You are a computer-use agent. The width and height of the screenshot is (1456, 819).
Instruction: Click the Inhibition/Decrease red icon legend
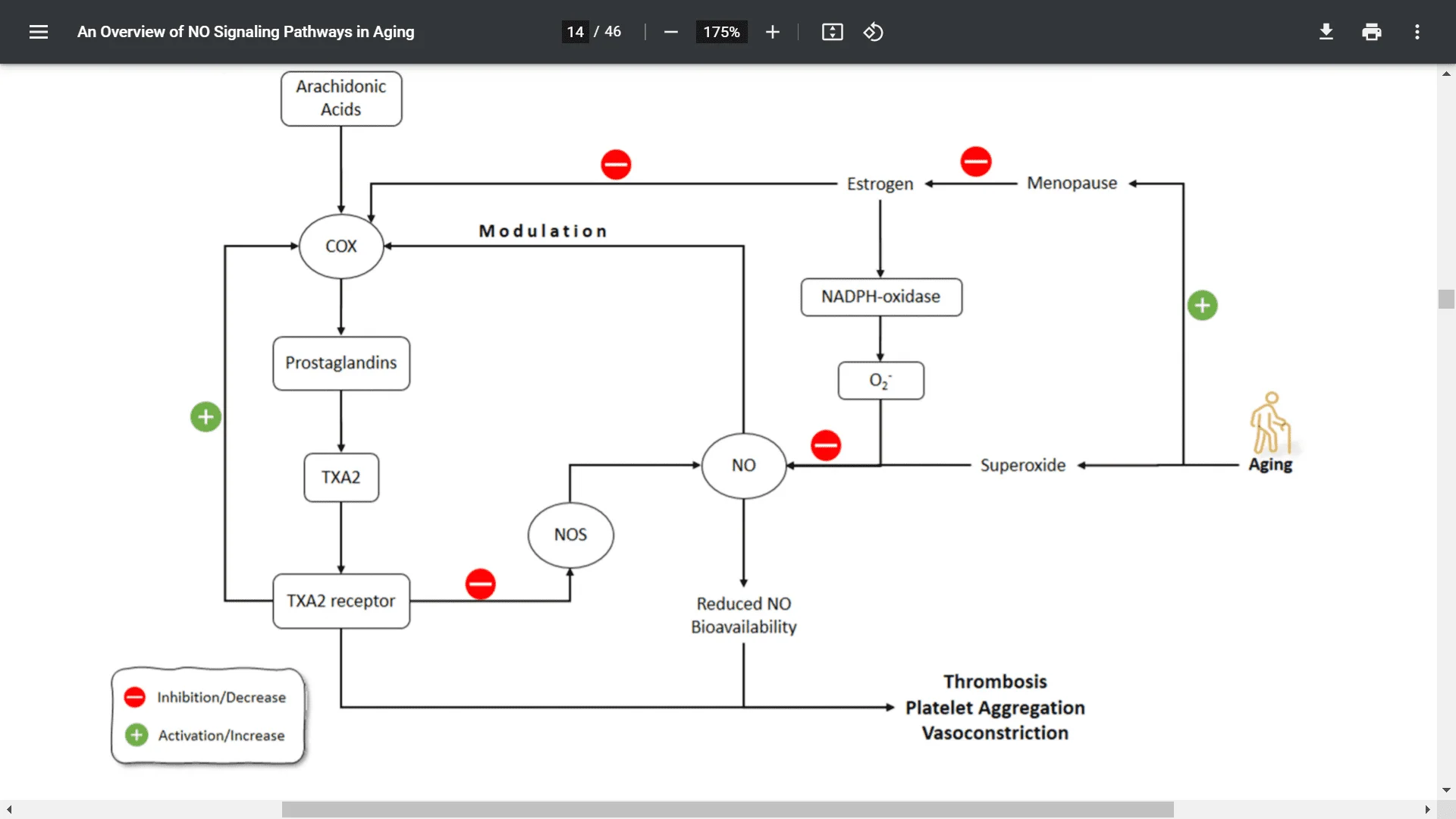click(x=135, y=697)
